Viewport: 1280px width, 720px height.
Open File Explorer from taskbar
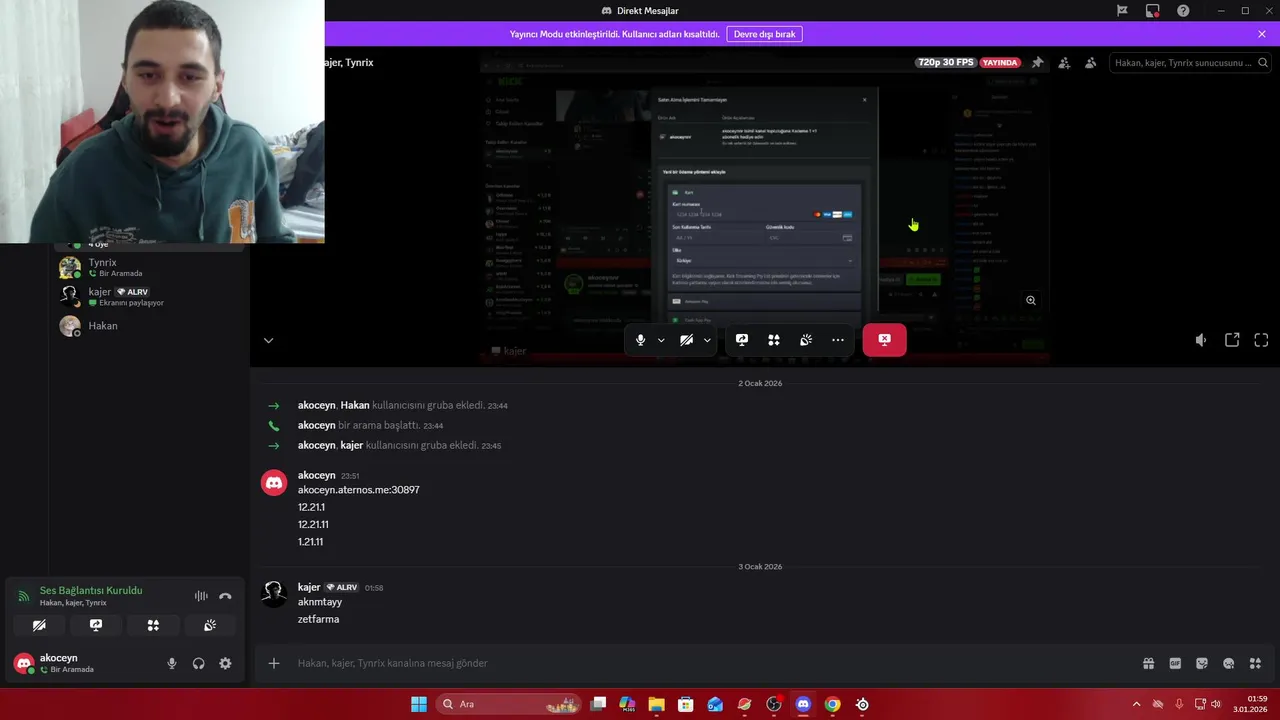click(x=656, y=704)
